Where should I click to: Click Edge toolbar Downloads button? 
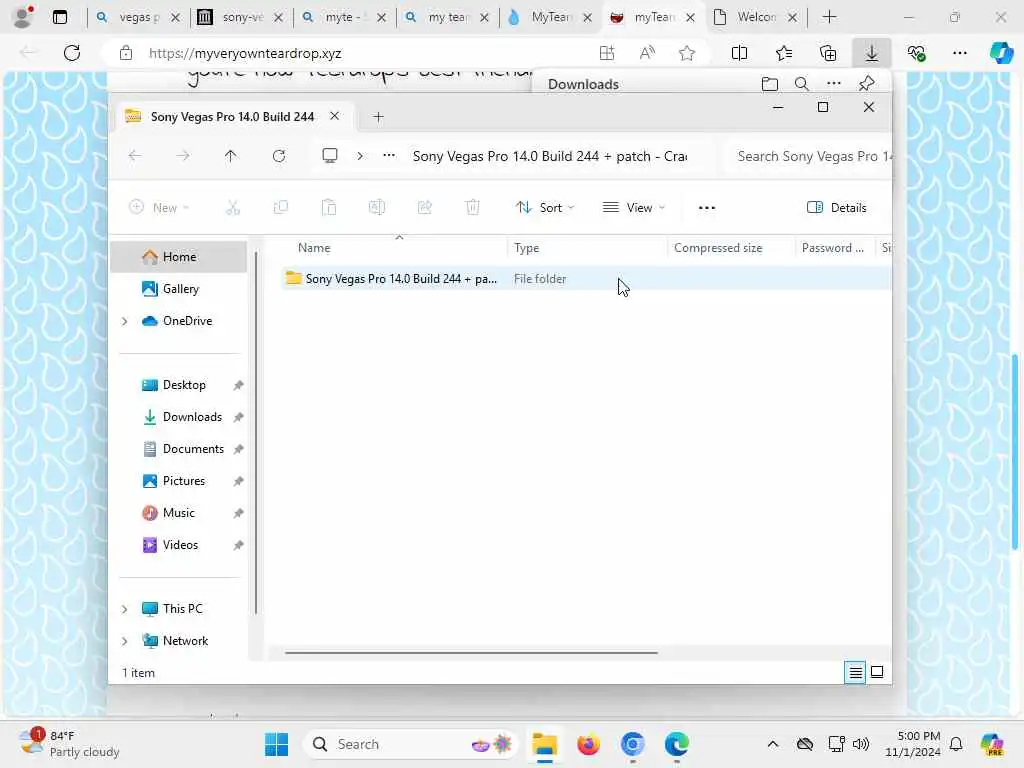(872, 54)
